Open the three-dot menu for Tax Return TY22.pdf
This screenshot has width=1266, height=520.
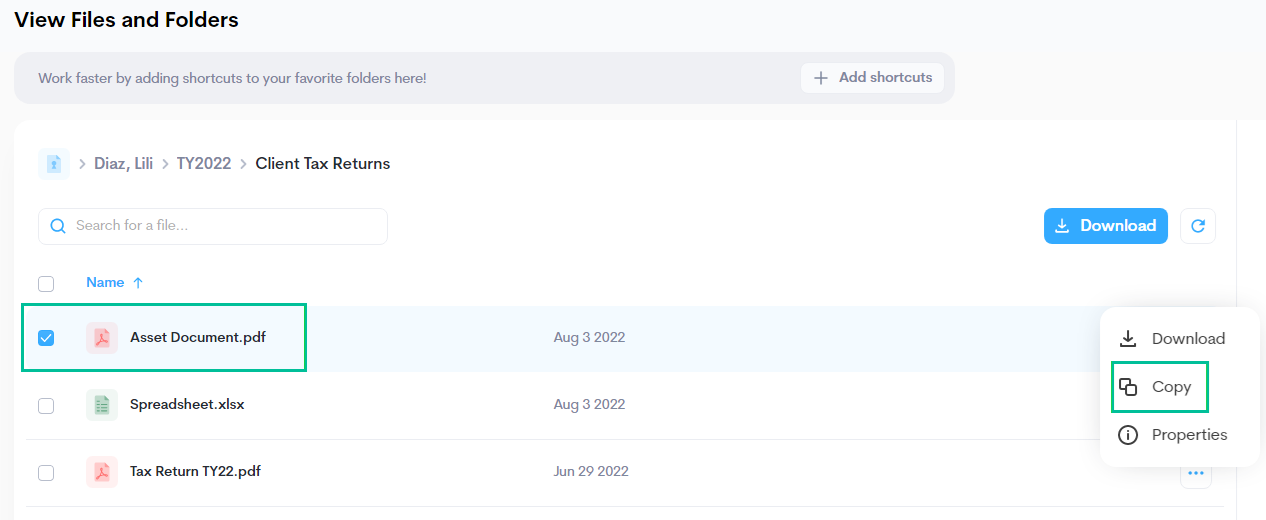pos(1195,473)
